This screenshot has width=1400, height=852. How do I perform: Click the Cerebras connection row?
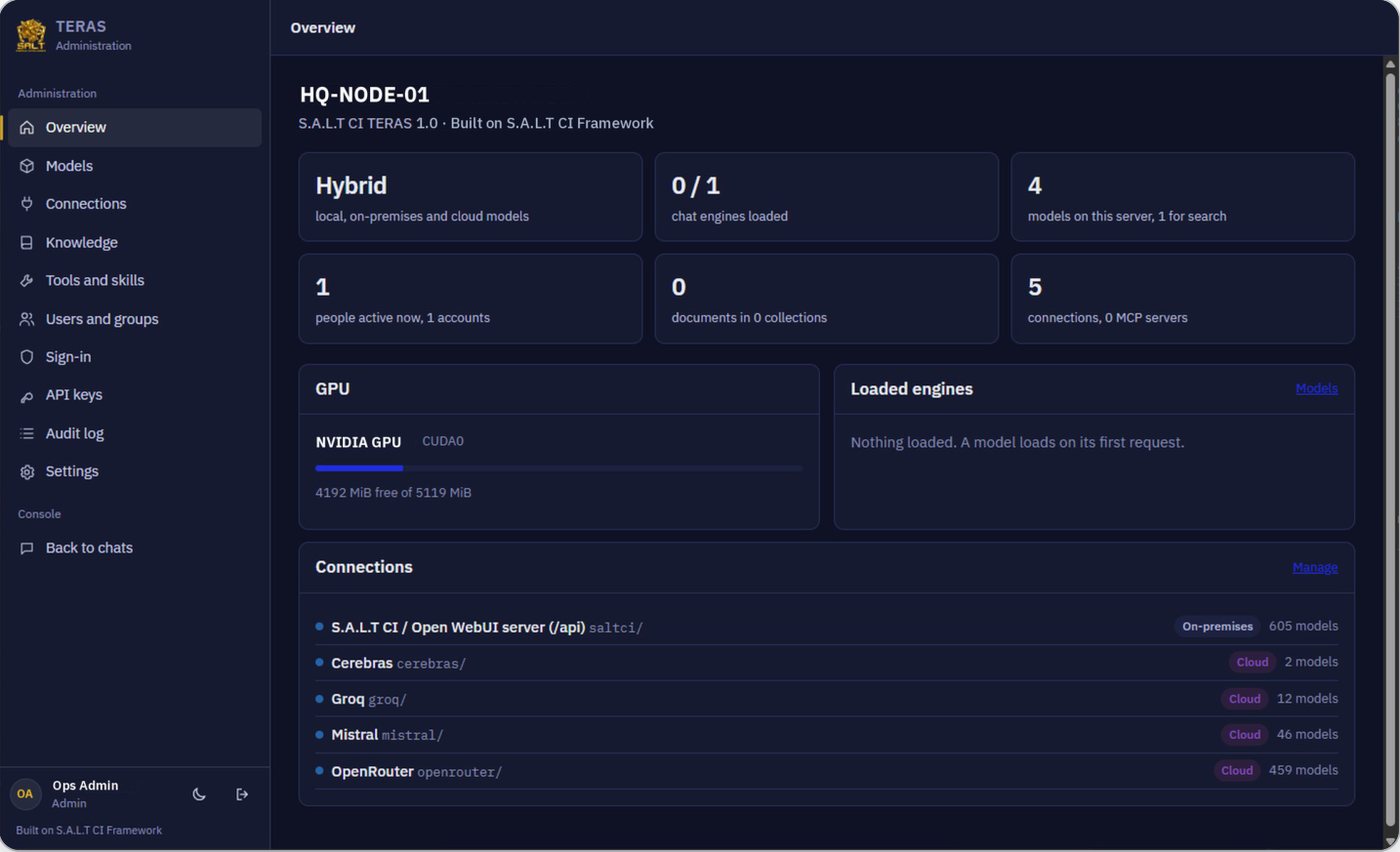click(x=826, y=663)
